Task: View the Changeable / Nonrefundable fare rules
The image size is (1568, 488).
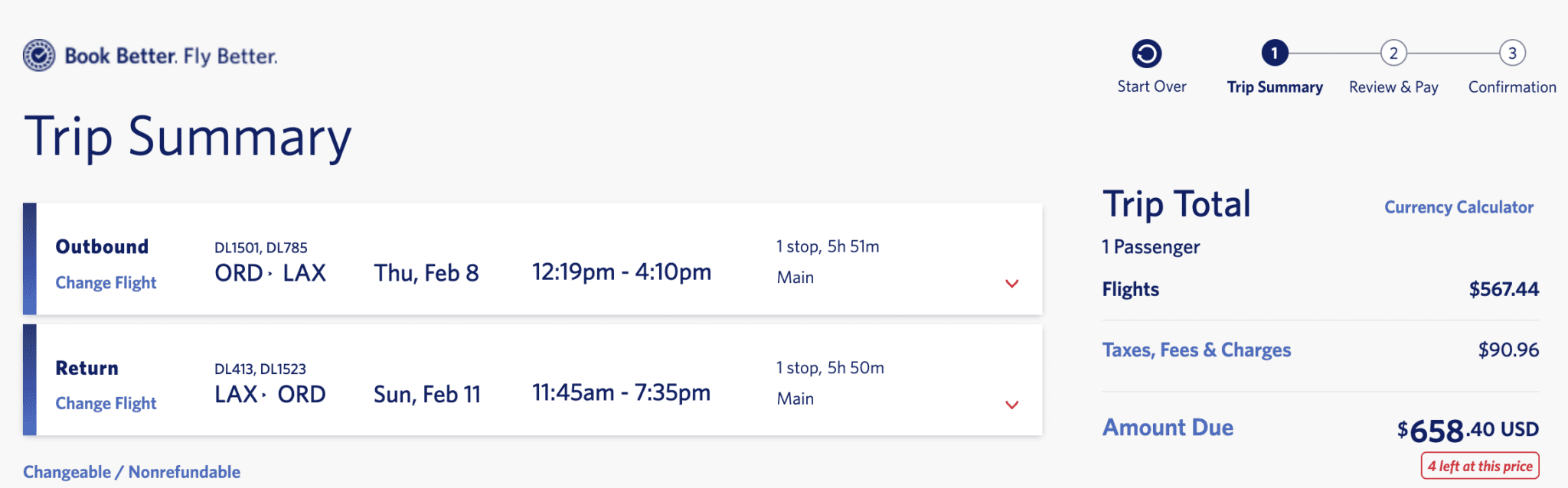Action: [x=131, y=471]
